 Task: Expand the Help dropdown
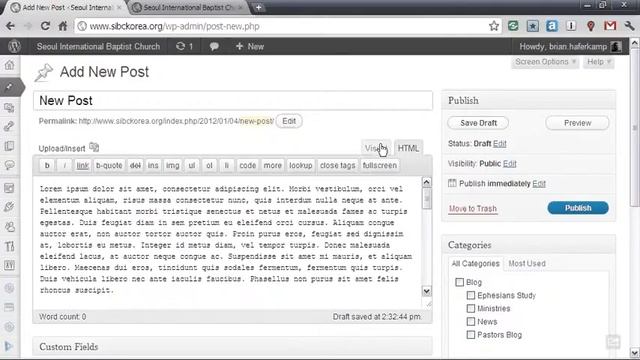(x=598, y=62)
